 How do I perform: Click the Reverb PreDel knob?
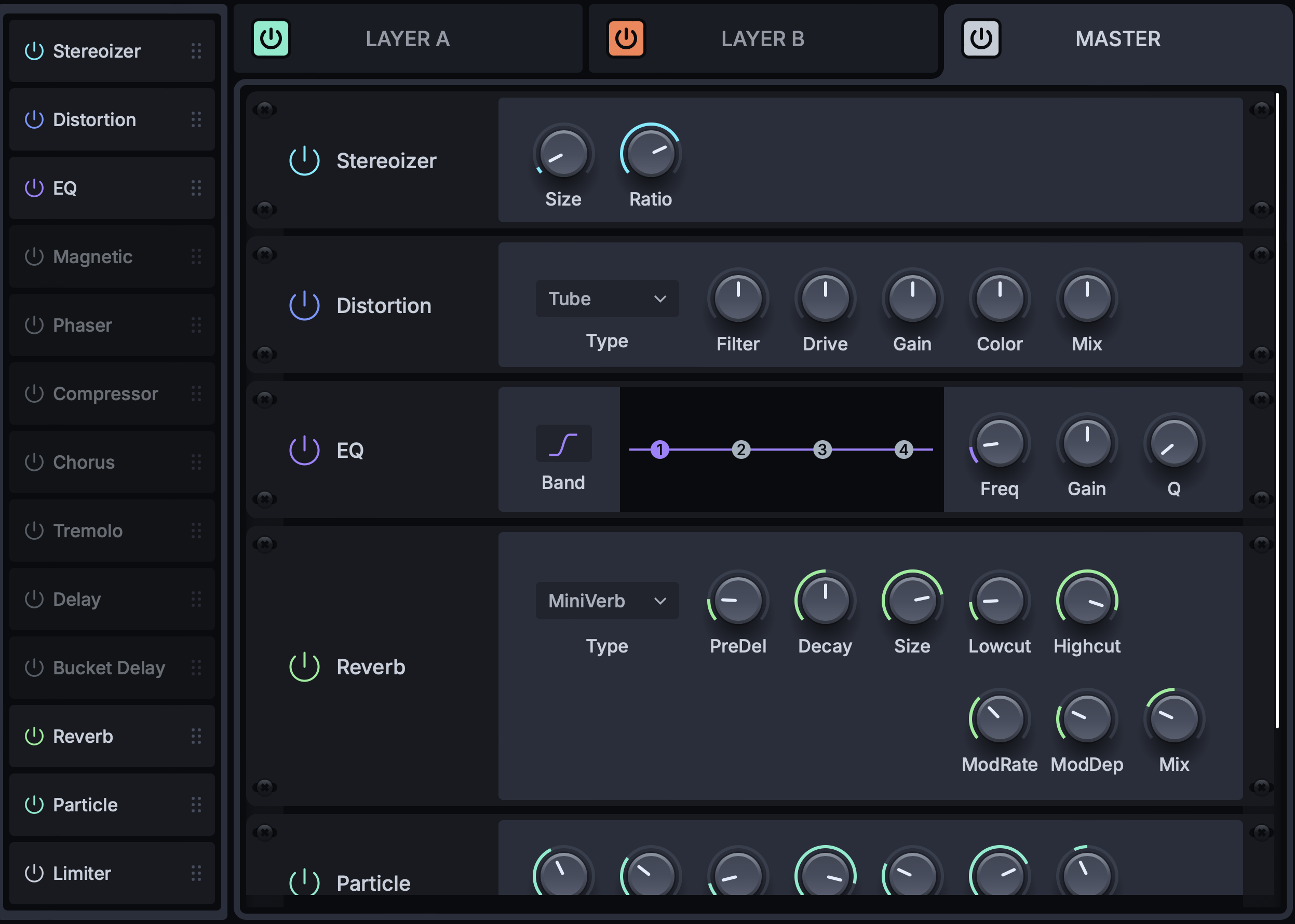[738, 600]
